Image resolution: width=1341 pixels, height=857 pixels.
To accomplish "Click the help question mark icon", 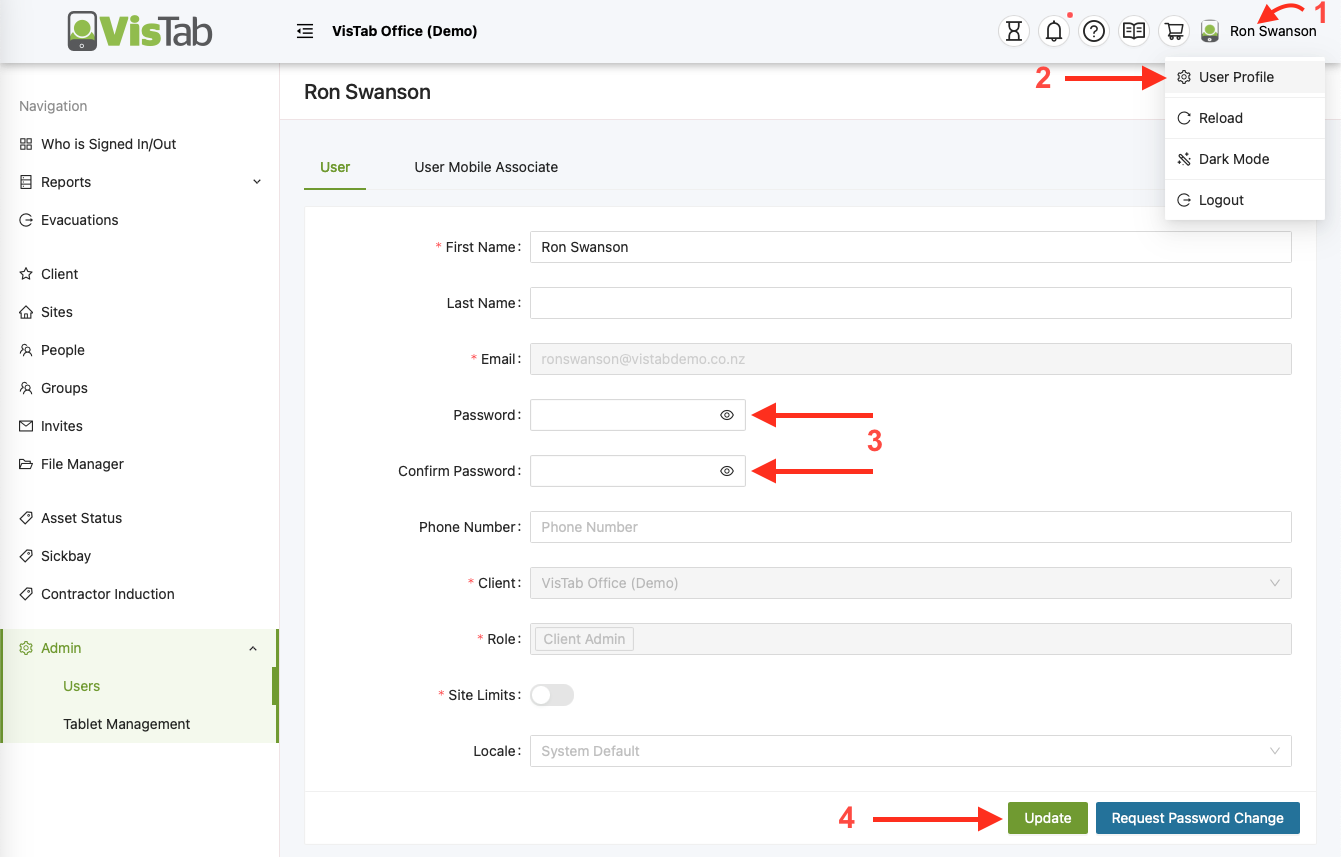I will pos(1094,31).
